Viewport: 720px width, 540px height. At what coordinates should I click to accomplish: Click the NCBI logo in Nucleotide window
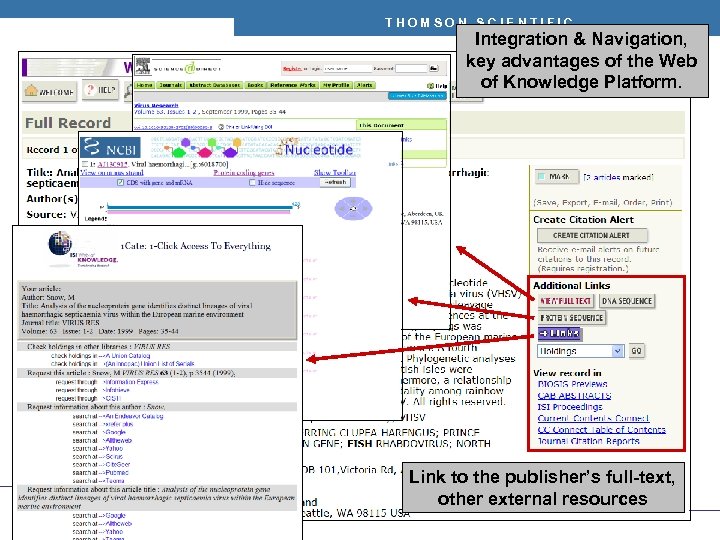110,148
